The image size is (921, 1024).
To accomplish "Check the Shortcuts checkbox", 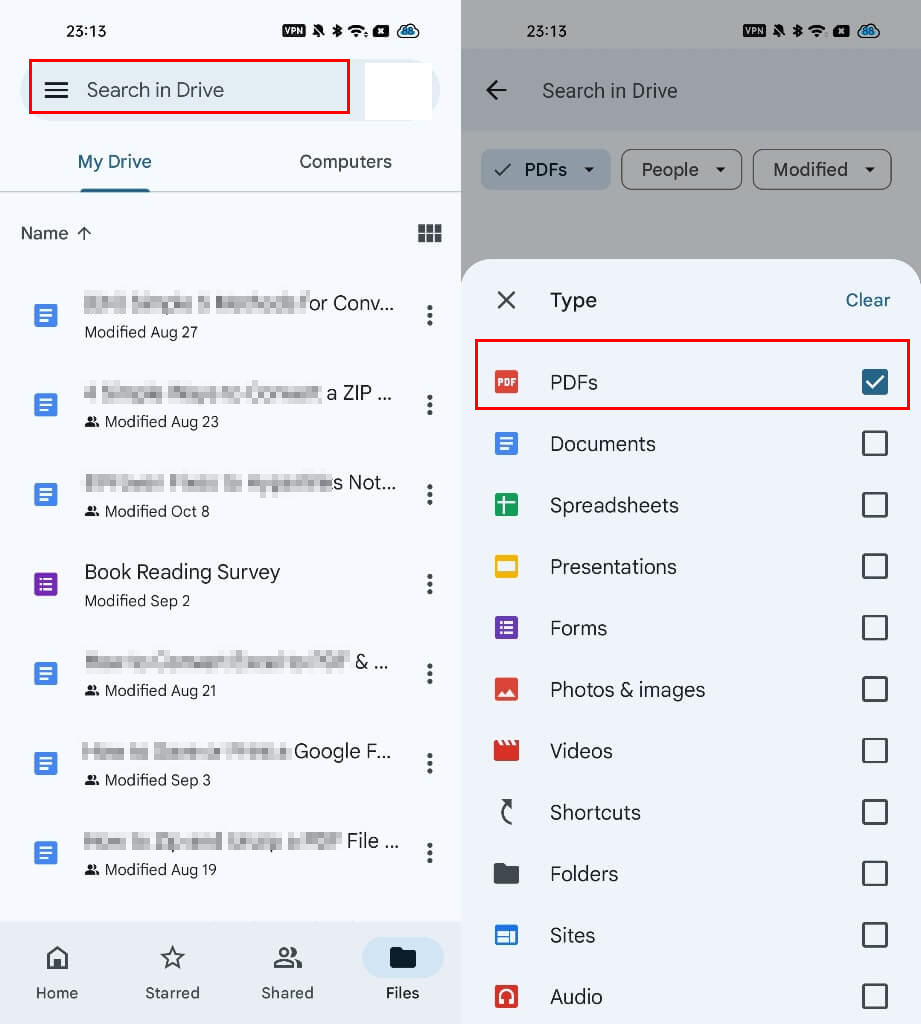I will pos(875,812).
